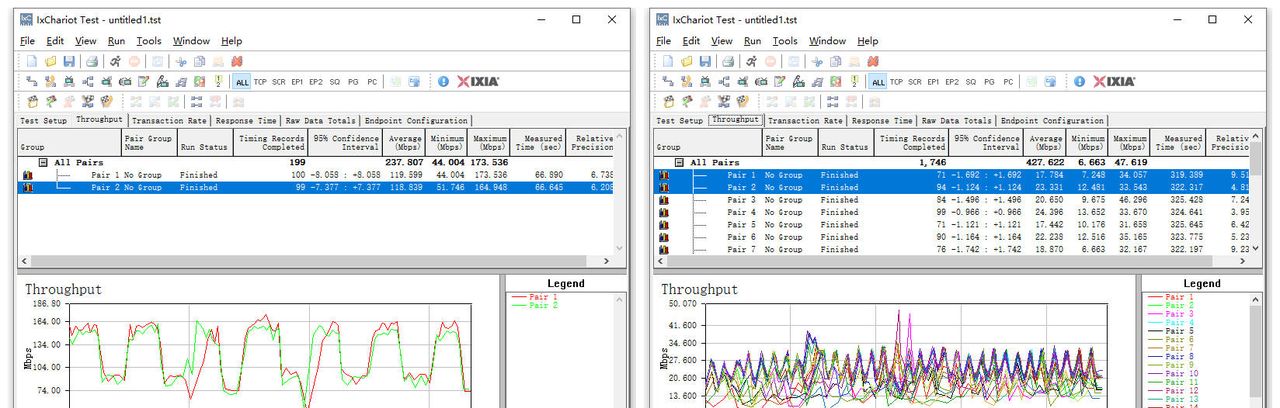Click the Save icon in left window
This screenshot has height=408, width=1280.
tap(68, 62)
